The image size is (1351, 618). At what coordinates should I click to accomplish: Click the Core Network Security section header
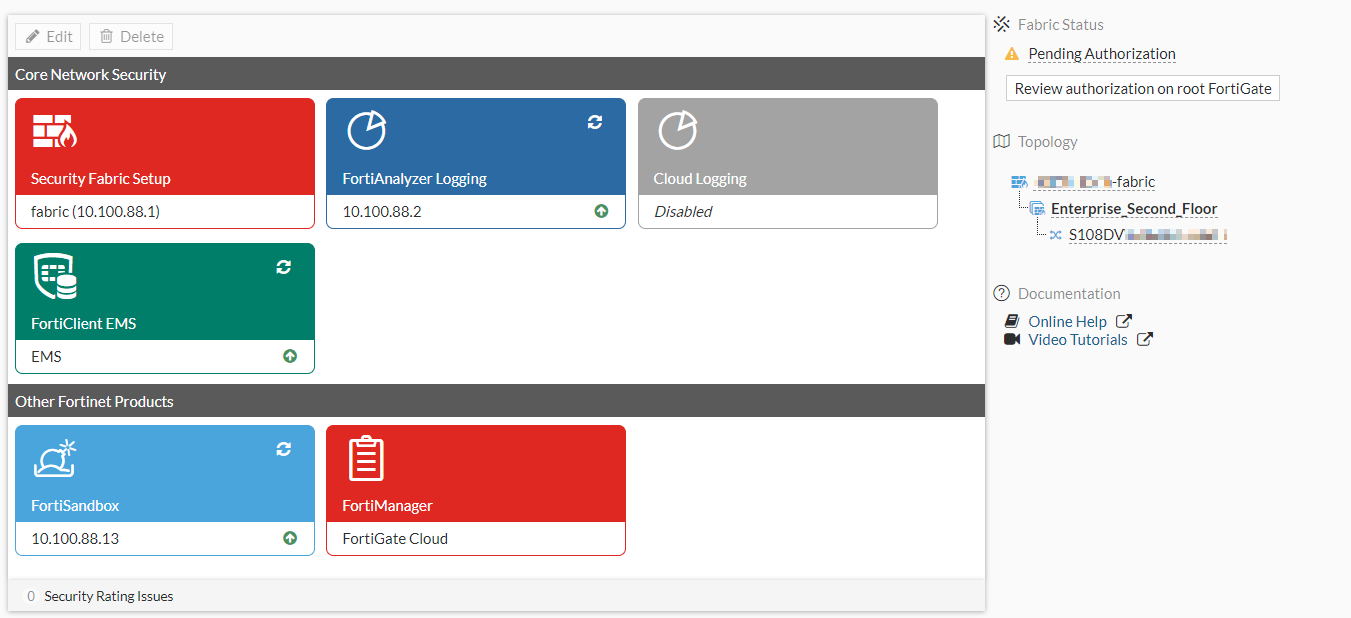pos(496,74)
